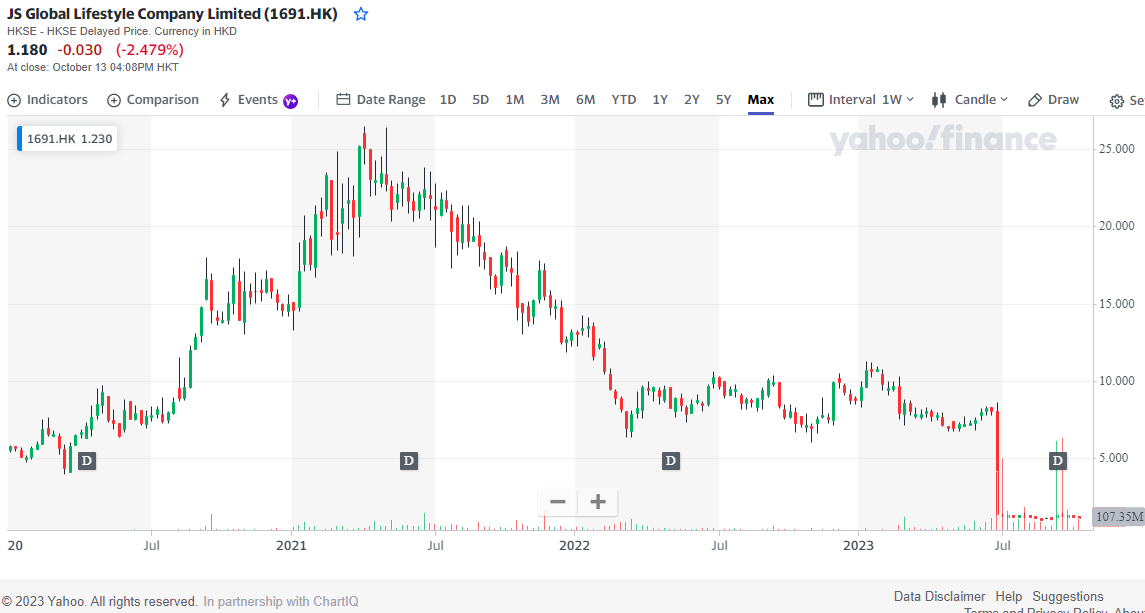Zoom in with the plus button
Viewport: 1145px width, 613px height.
[x=598, y=502]
